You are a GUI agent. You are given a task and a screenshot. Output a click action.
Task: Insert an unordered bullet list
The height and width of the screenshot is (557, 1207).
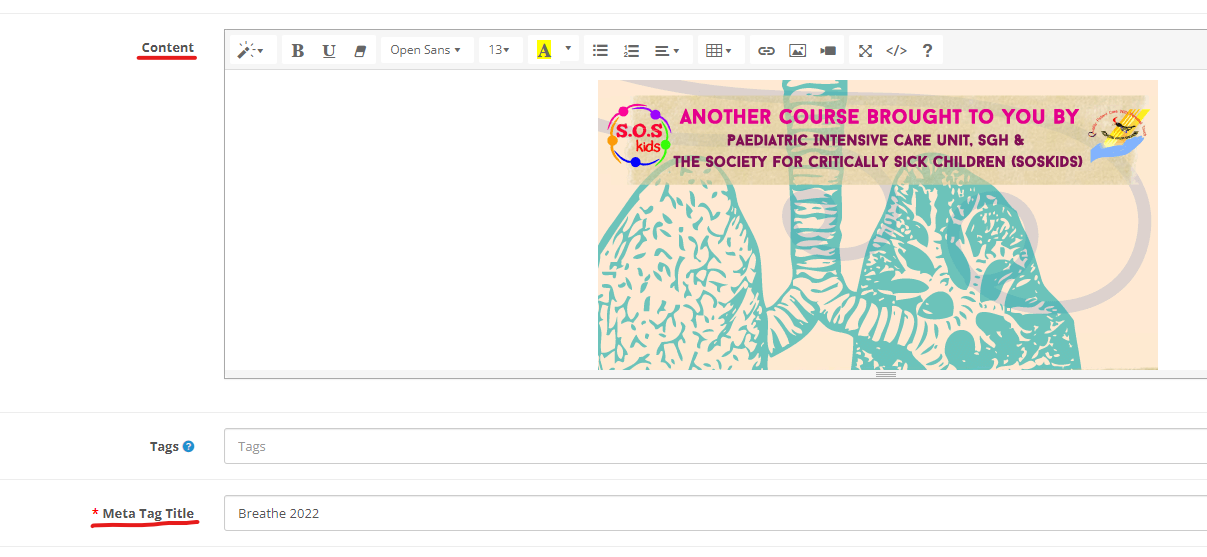(600, 50)
